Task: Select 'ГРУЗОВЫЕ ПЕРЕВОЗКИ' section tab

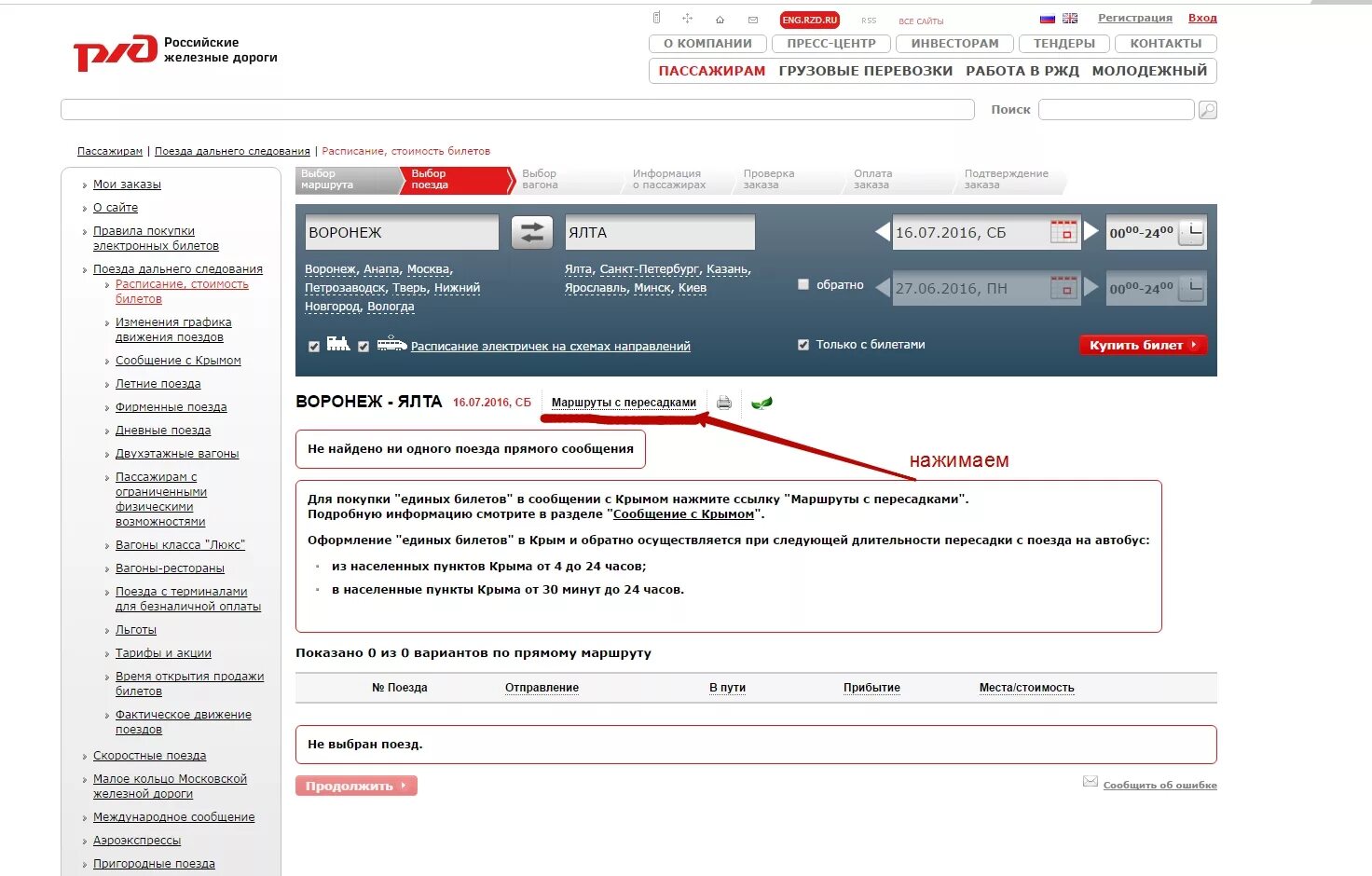Action: 866,71
